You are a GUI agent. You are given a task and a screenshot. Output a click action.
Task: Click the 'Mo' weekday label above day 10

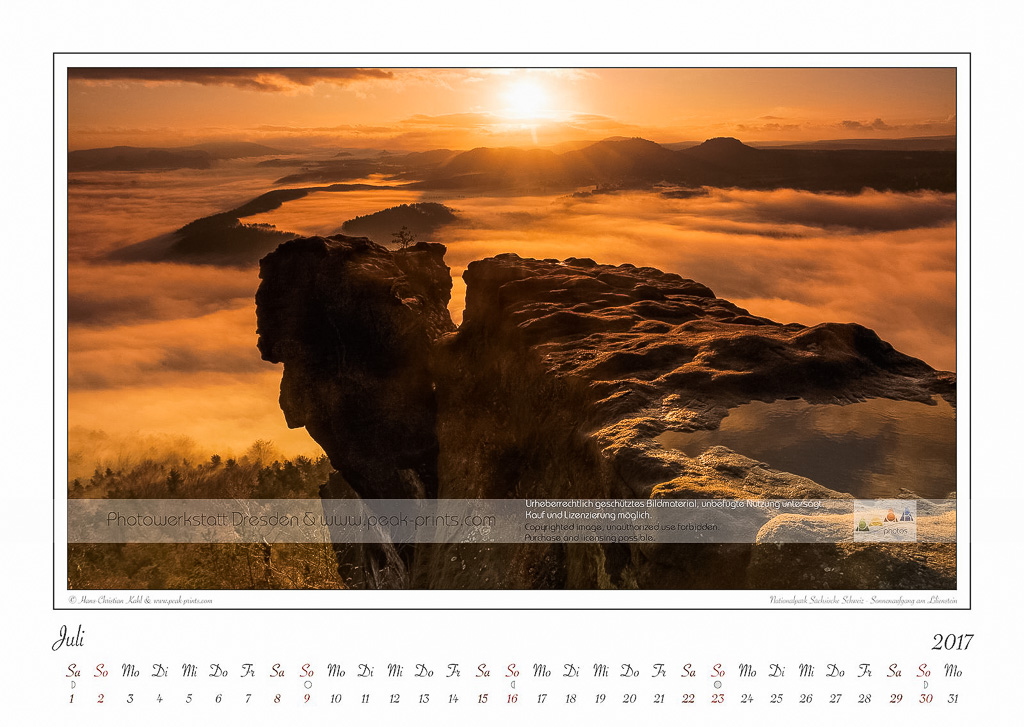click(336, 671)
